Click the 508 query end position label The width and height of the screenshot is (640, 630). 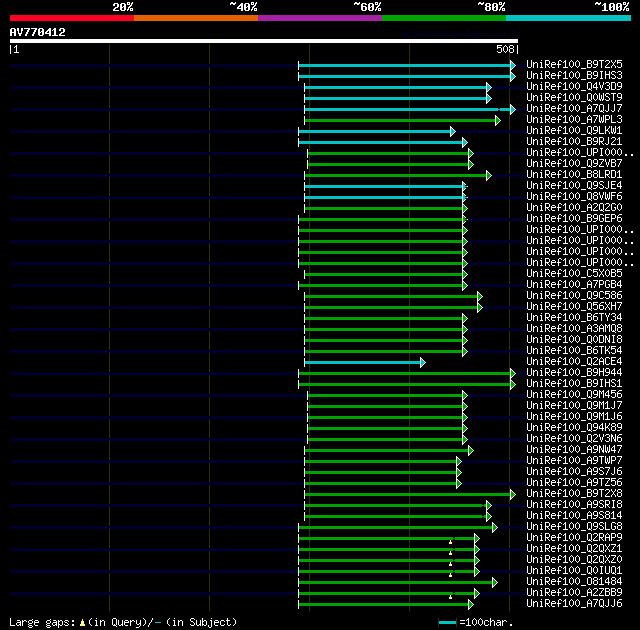(505, 49)
